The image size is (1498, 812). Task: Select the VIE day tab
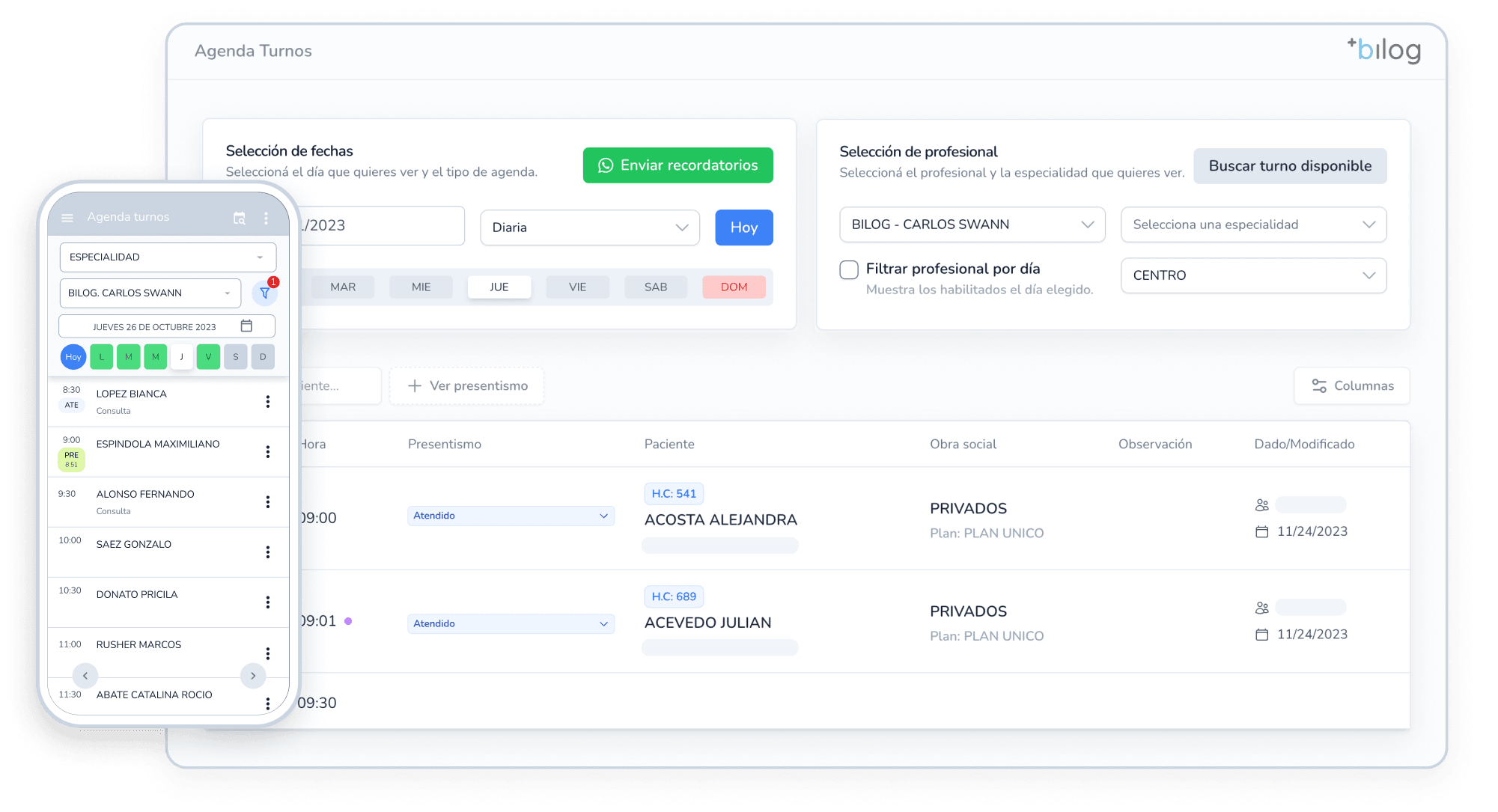click(x=578, y=287)
